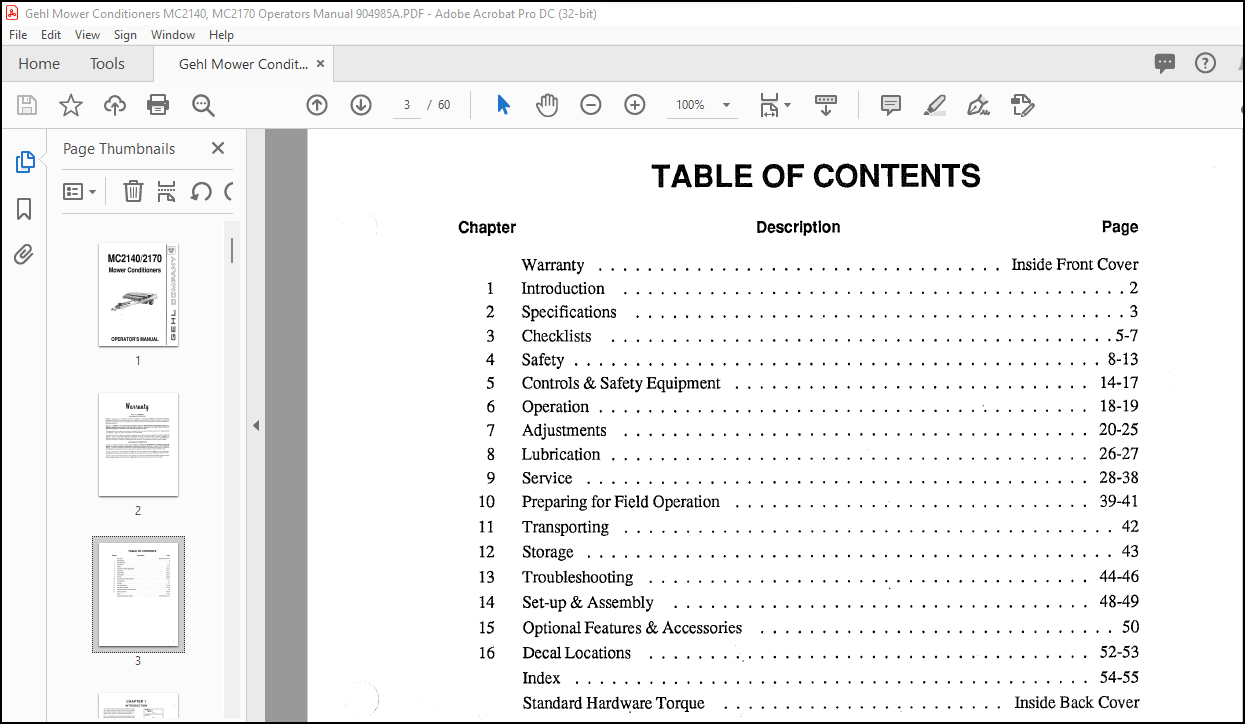Open the View menu
The width and height of the screenshot is (1245, 724).
88,34
